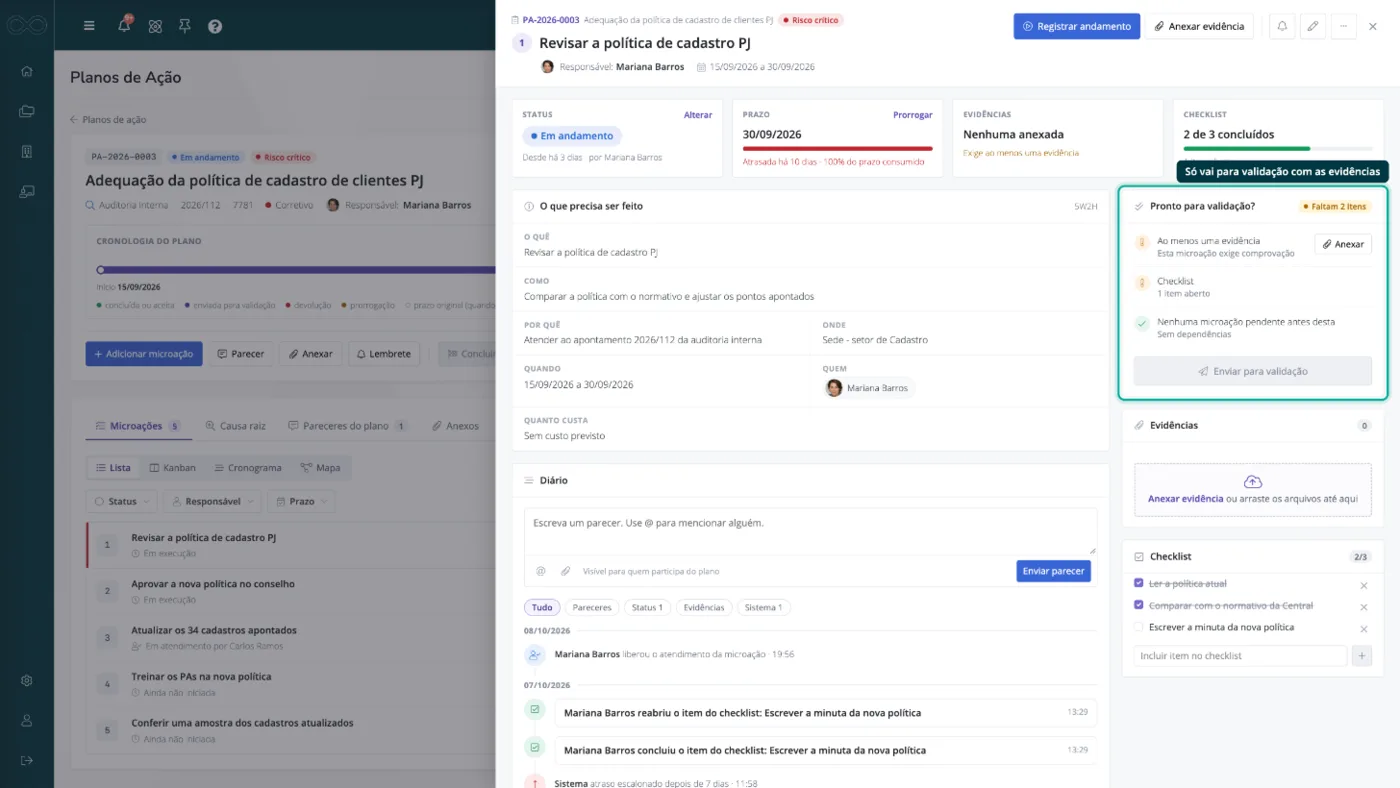Open the help question mark icon
1400x788 pixels.
(215, 26)
